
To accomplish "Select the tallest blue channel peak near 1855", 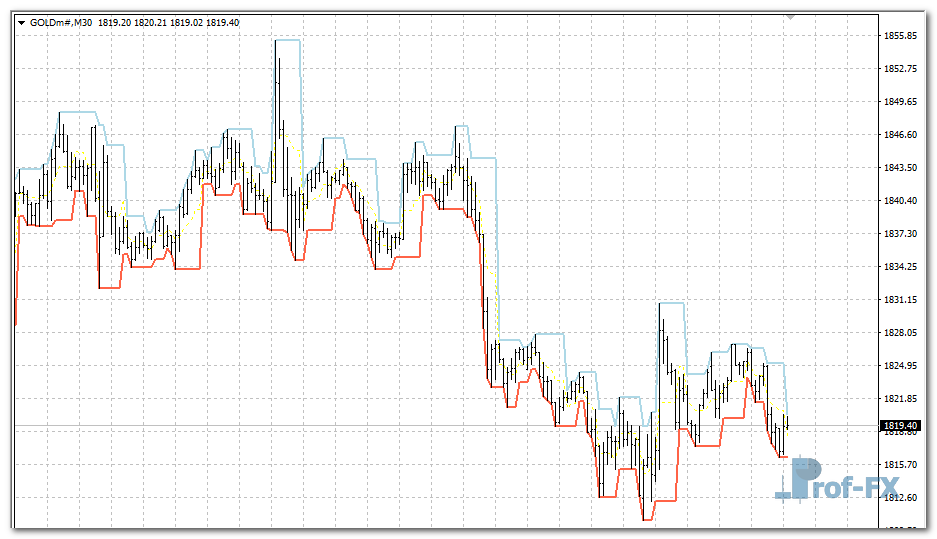I will pyautogui.click(x=287, y=40).
